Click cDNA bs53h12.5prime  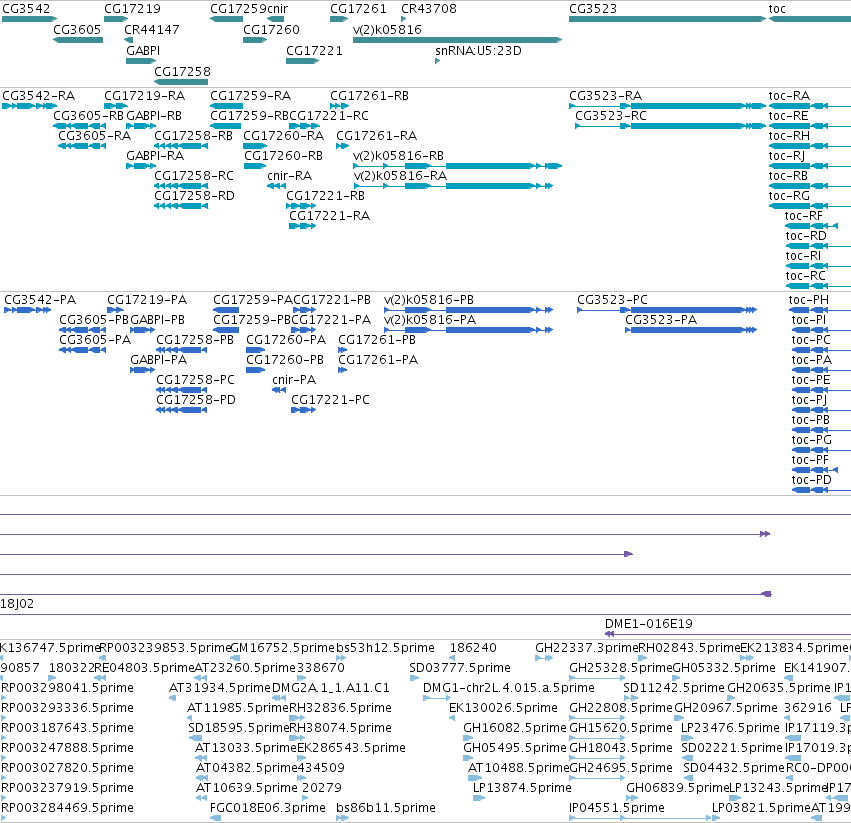[385, 648]
